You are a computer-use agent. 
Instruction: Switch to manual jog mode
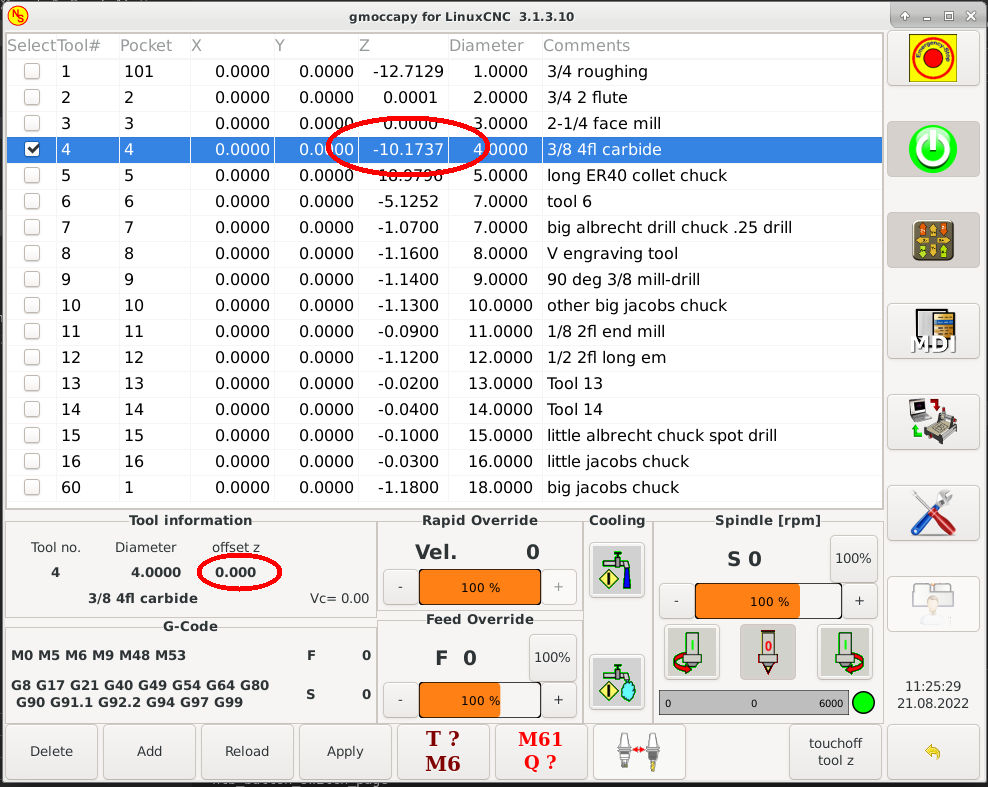pos(933,240)
